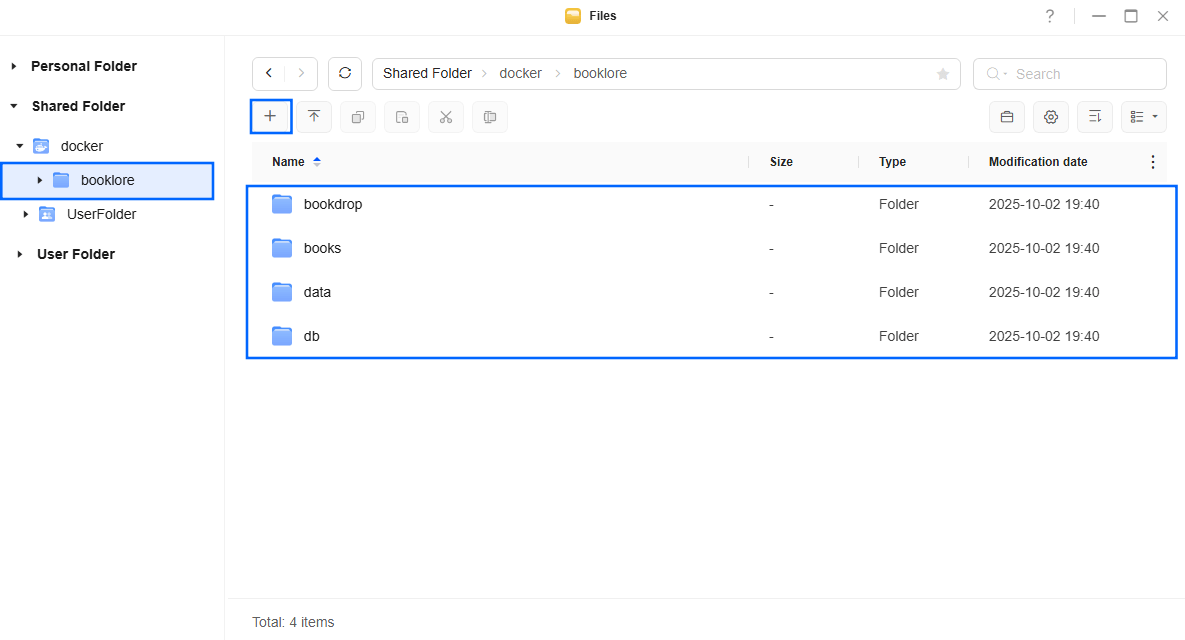Expand the UserFolder tree arrow
The image size is (1185, 640).
[26, 214]
